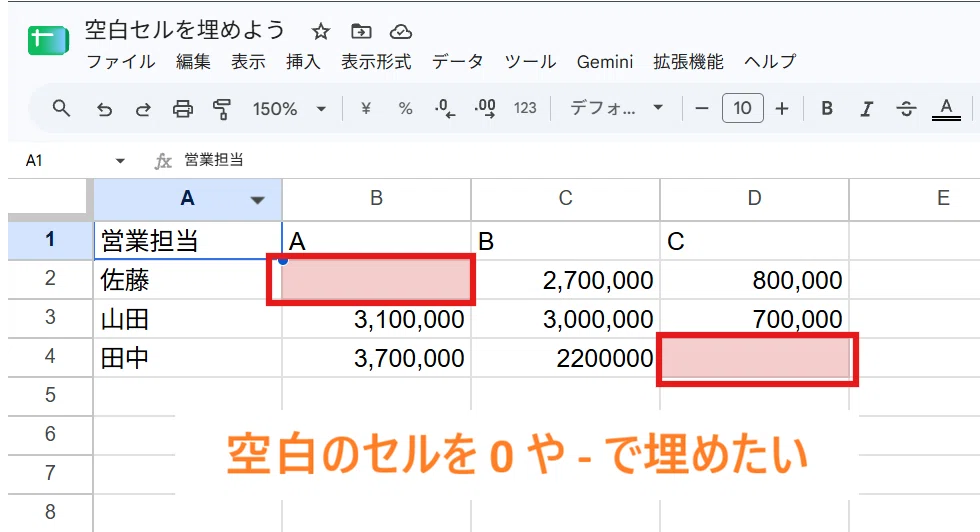Toggle bold formatting
Viewport: 980px width, 532px height.
coord(827,109)
